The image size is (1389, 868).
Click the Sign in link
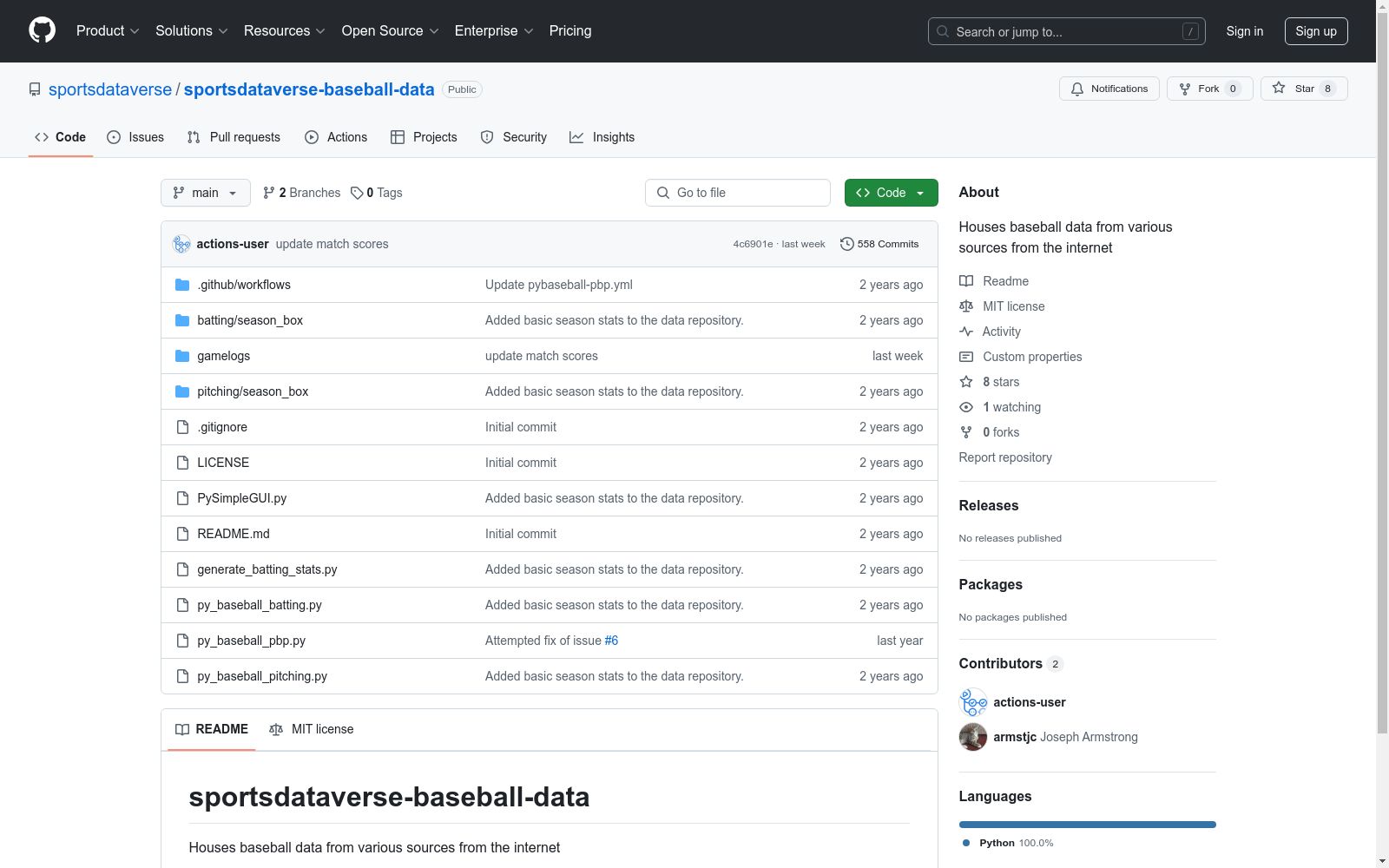1245,31
